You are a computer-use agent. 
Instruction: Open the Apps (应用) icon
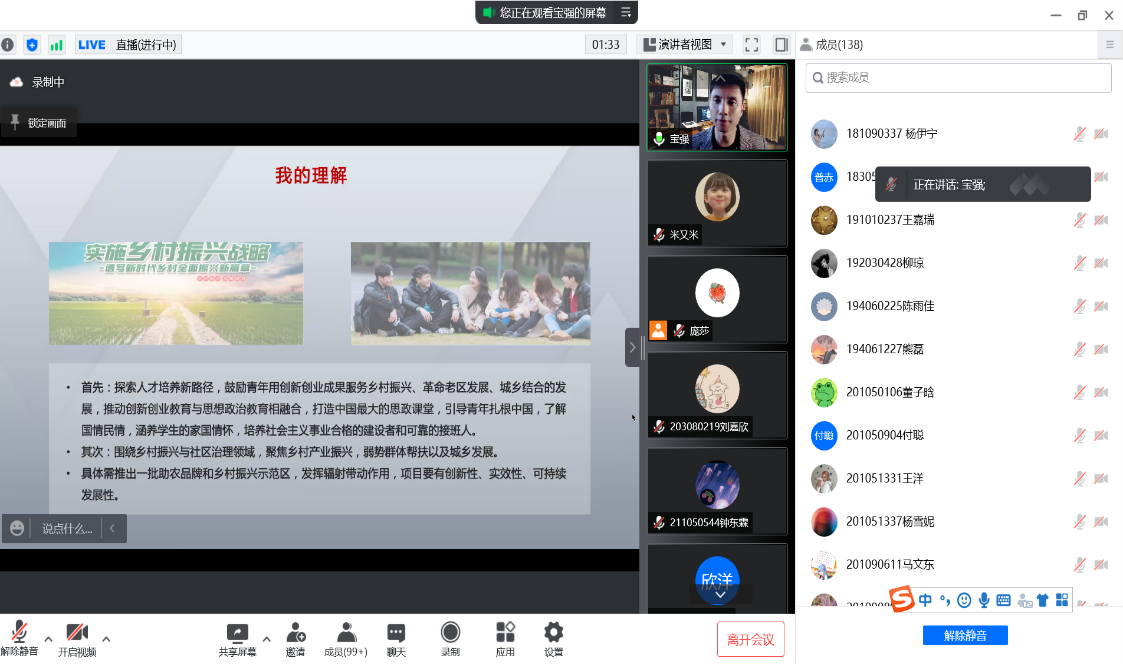(505, 638)
